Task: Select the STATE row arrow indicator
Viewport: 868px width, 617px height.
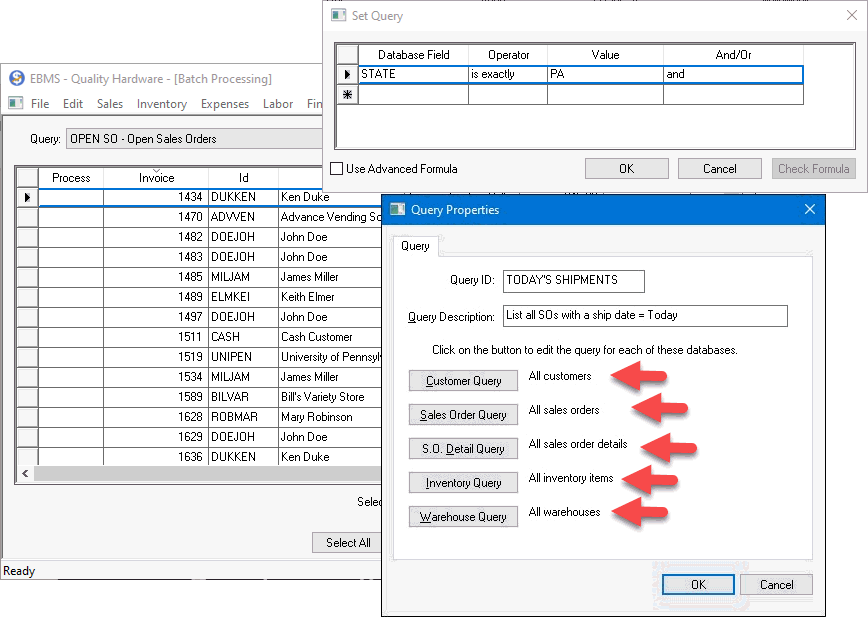Action: click(x=347, y=74)
